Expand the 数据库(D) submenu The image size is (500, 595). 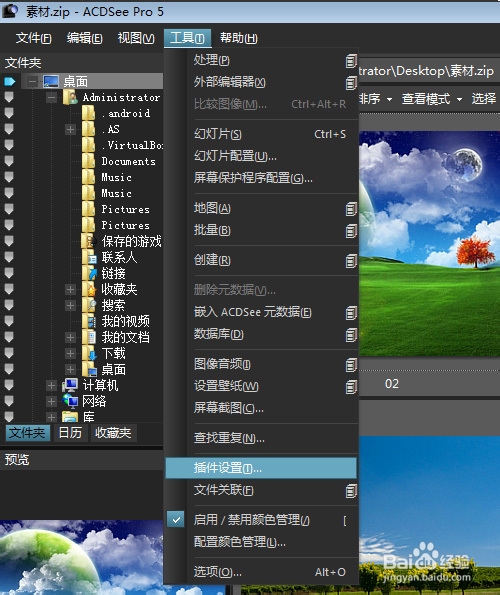coord(262,334)
